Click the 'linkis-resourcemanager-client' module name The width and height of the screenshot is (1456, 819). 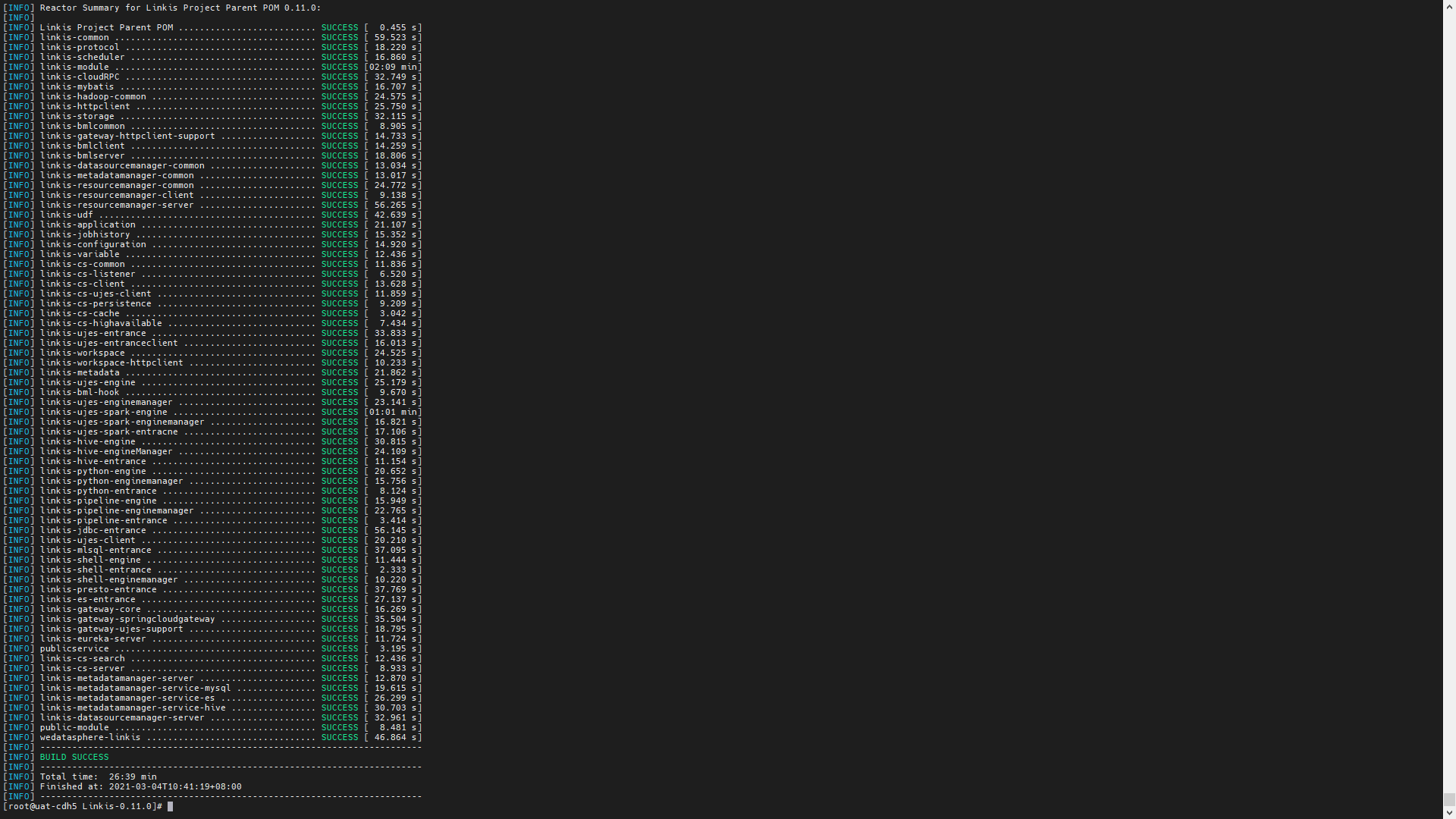click(117, 195)
